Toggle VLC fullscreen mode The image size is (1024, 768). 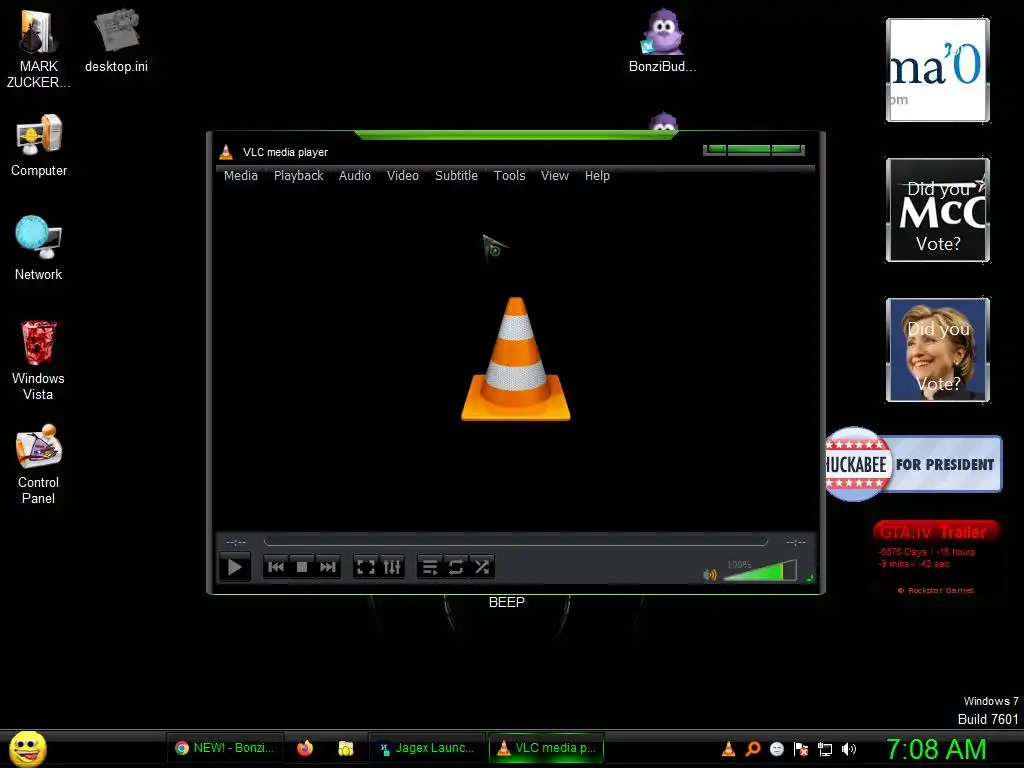(366, 567)
